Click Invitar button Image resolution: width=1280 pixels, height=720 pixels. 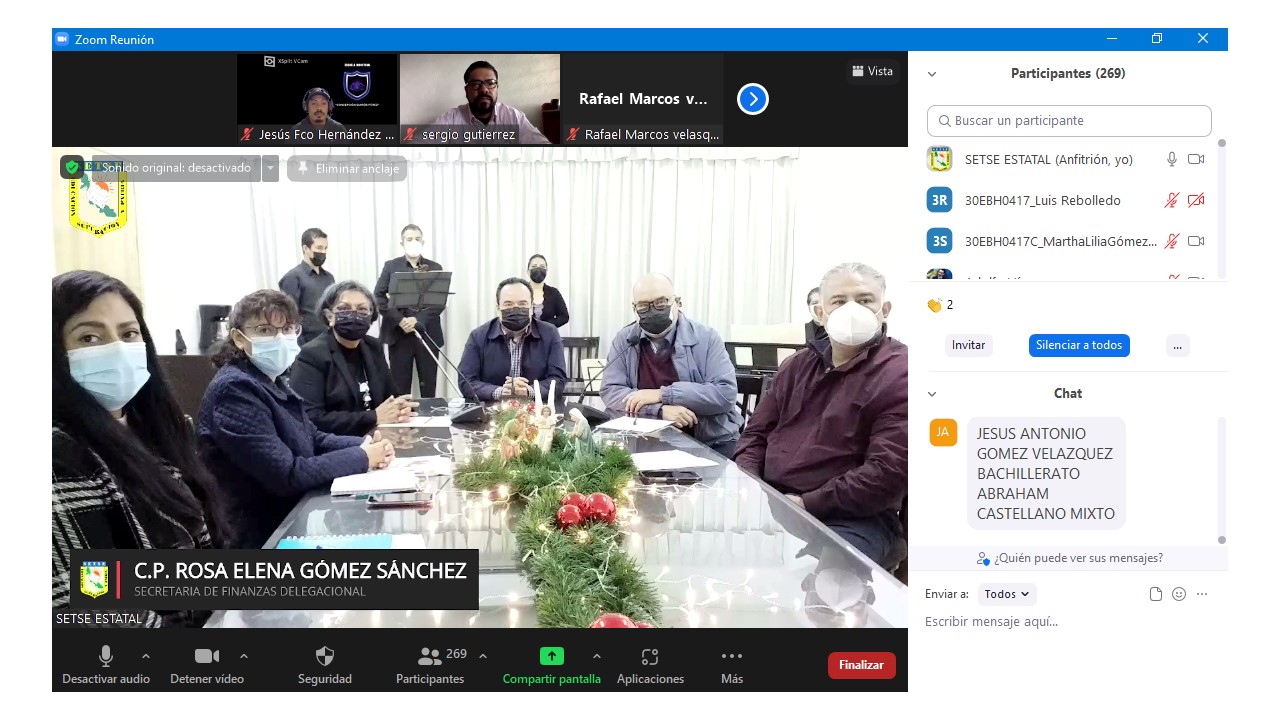click(968, 345)
